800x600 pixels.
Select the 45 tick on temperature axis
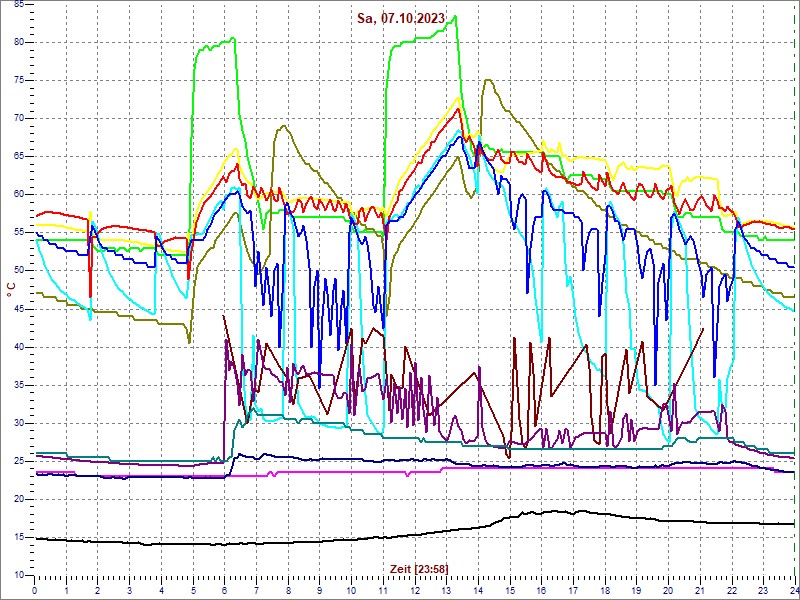(19, 309)
